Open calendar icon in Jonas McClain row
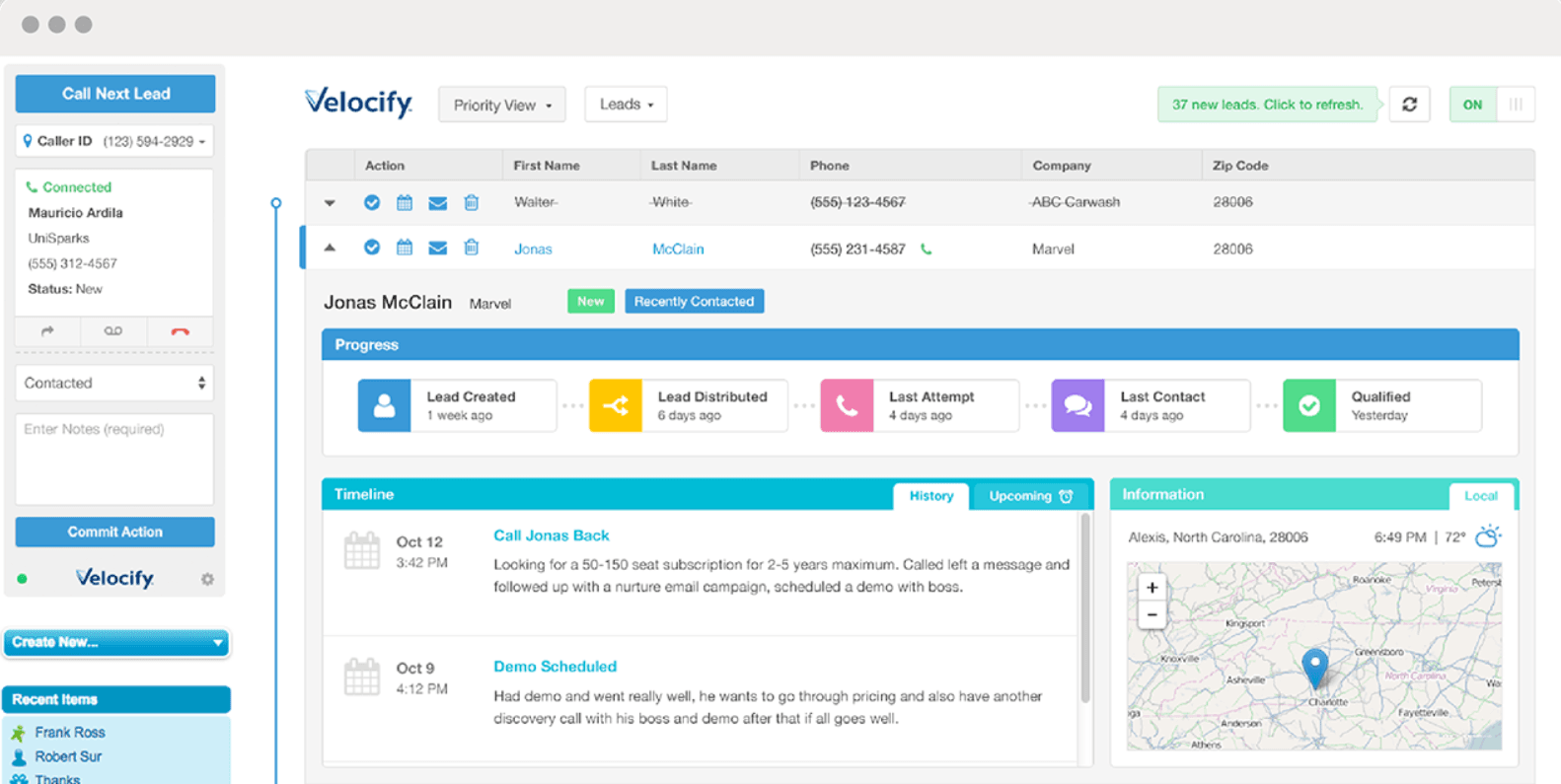The height and width of the screenshot is (784, 1561). [405, 248]
